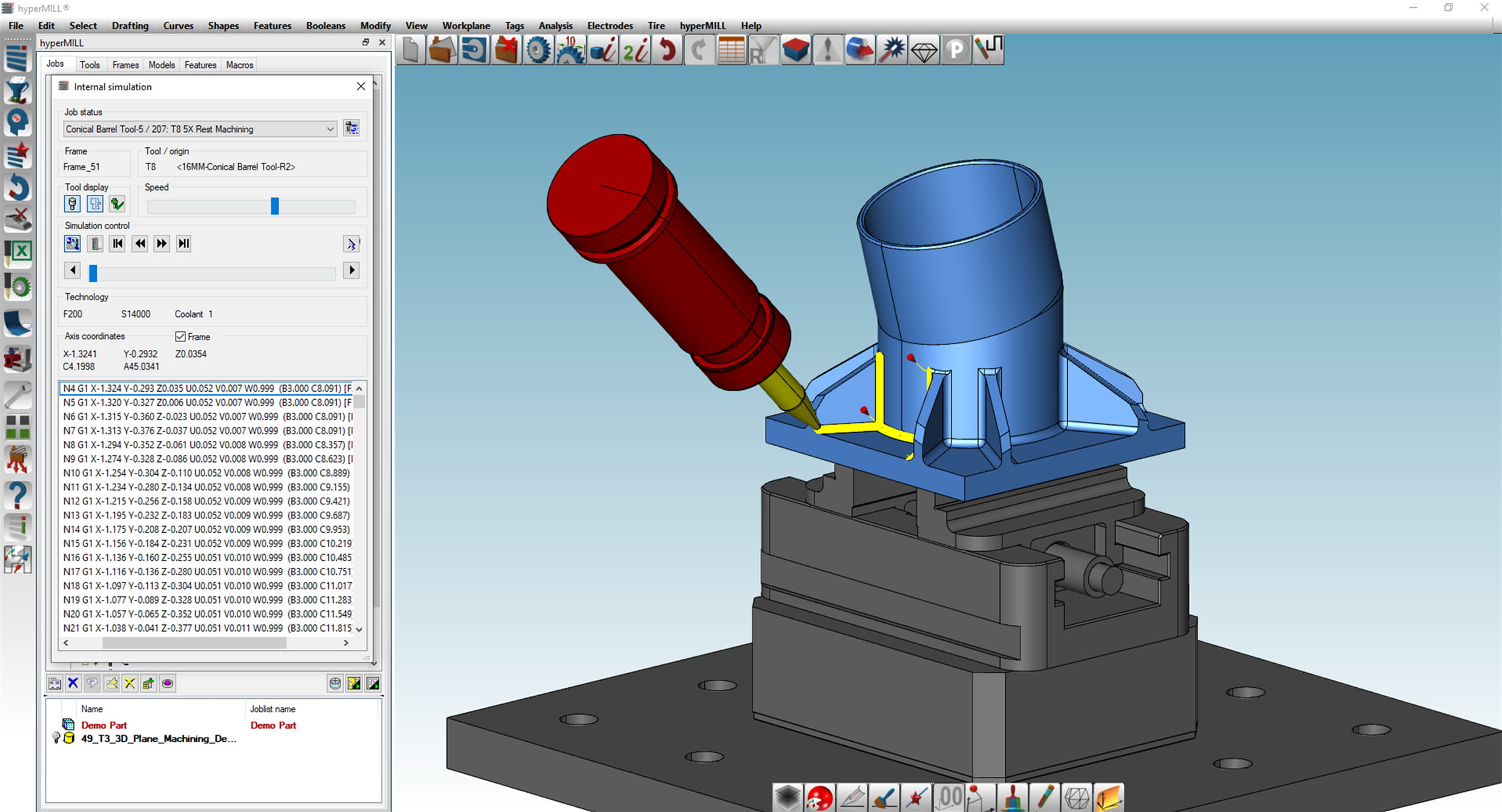Click left scroll arrow under NC code list

point(66,643)
